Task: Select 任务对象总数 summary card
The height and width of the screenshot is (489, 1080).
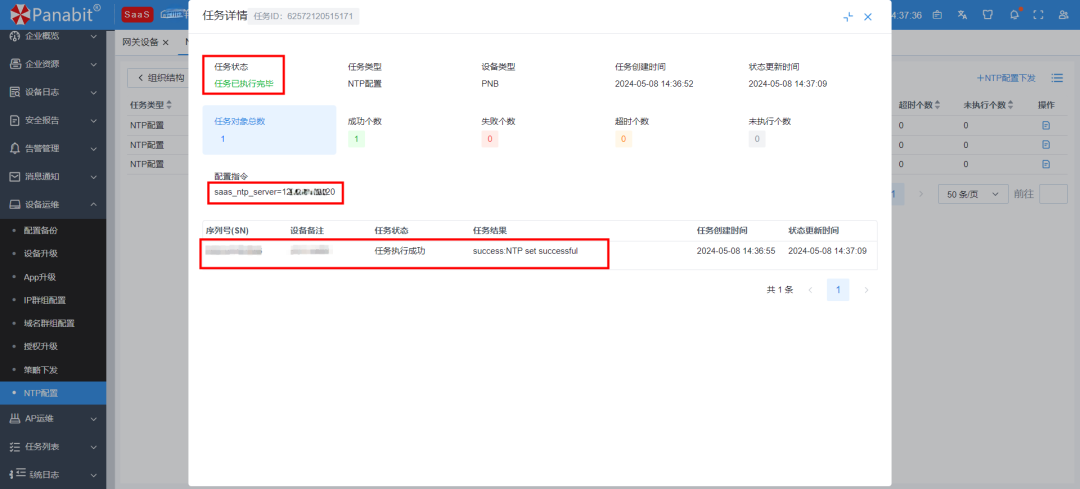Action: click(x=269, y=129)
